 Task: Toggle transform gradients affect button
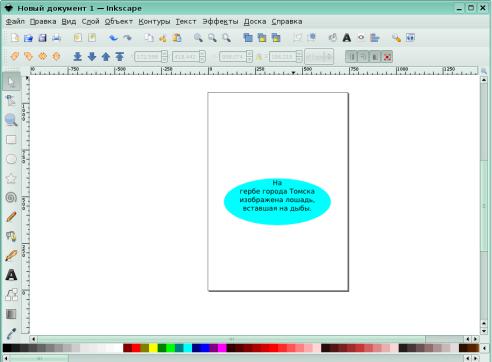[375, 57]
